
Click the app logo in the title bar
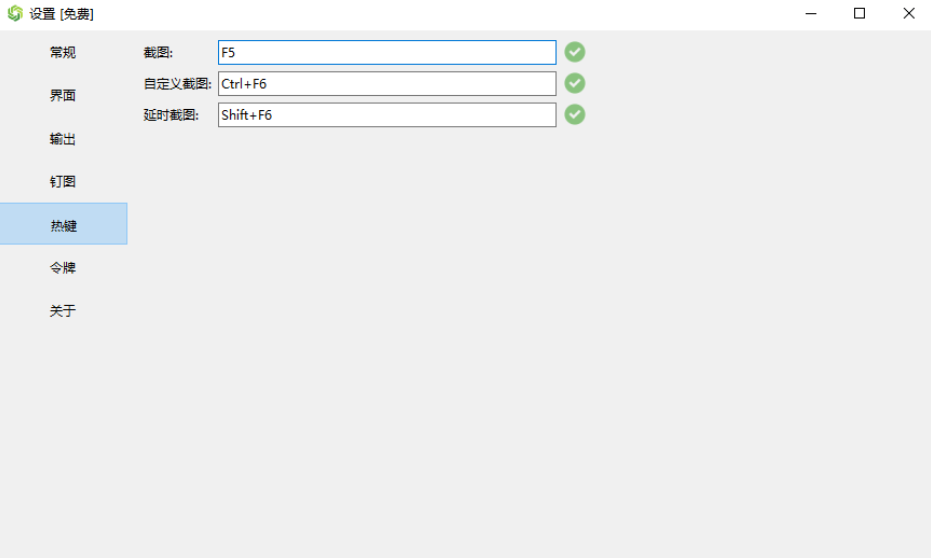pyautogui.click(x=15, y=14)
